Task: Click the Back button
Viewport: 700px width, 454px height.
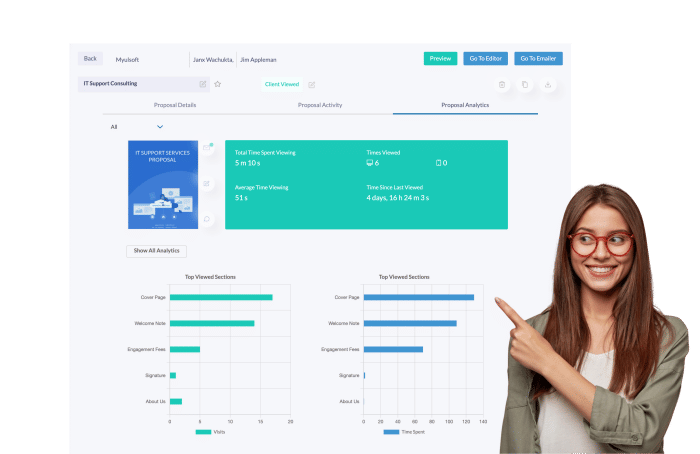Action: coord(91,59)
